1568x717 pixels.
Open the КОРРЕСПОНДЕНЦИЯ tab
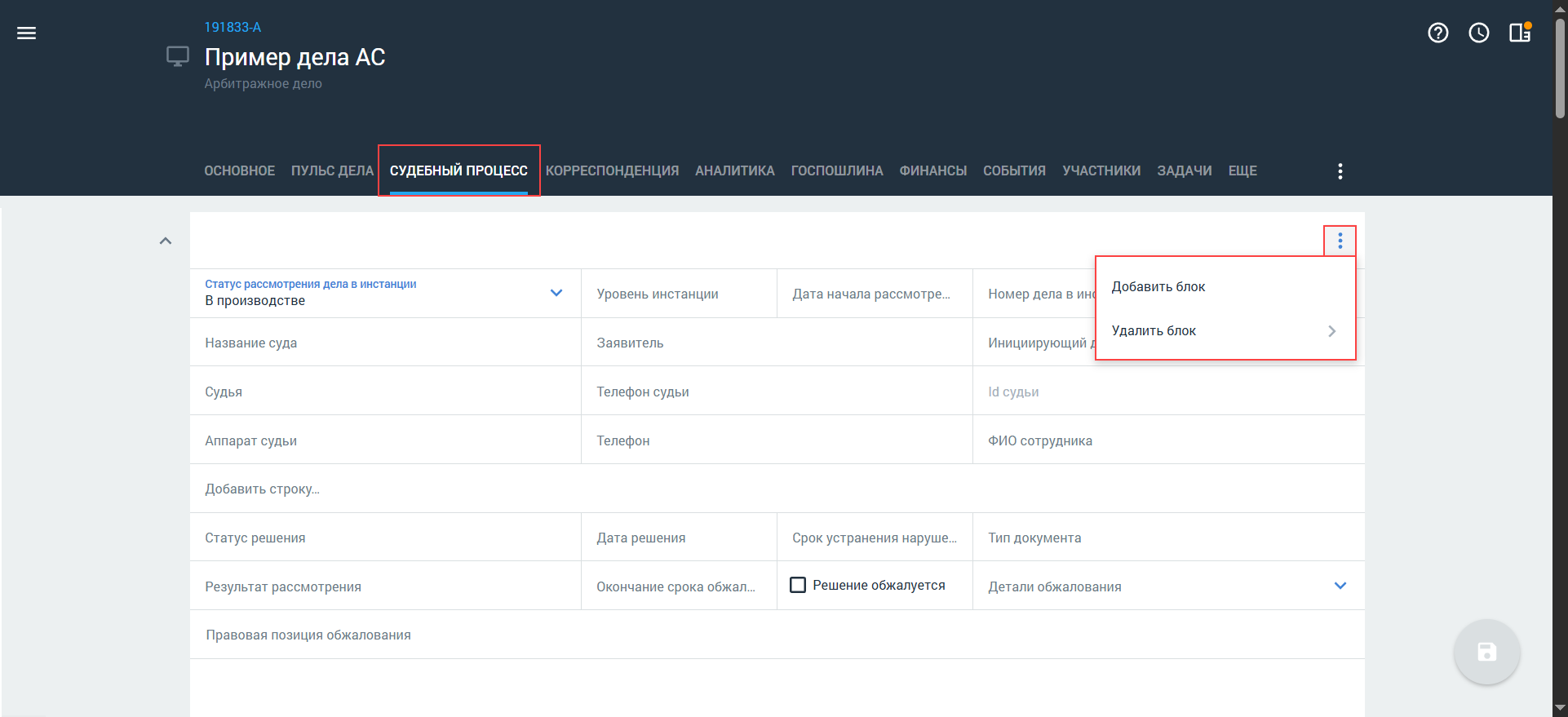612,171
